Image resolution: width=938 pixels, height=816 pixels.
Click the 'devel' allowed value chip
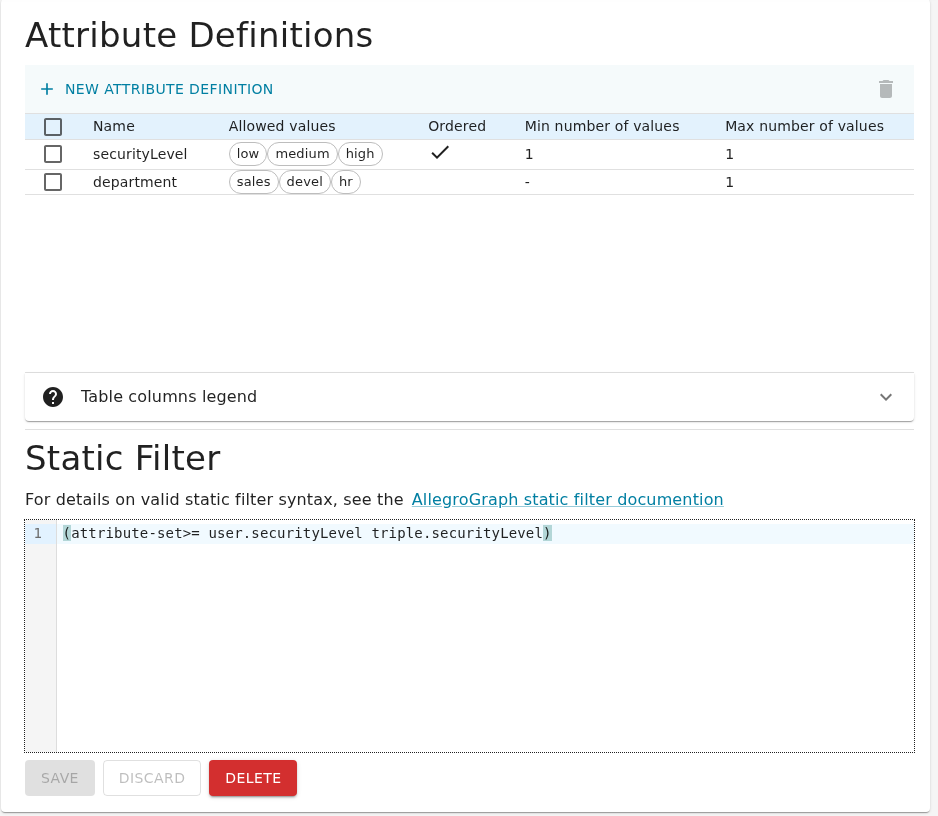[304, 182]
